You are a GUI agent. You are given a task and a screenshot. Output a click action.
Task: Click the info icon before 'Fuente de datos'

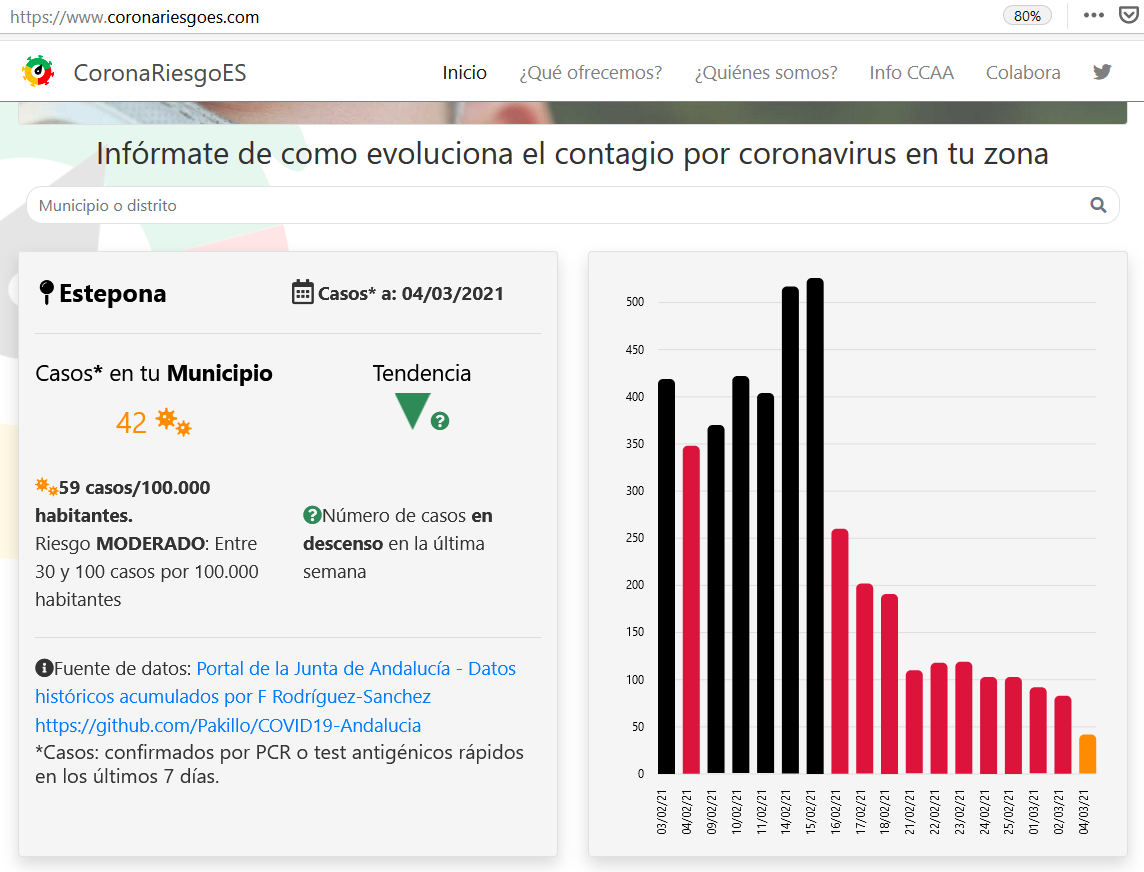click(x=45, y=668)
